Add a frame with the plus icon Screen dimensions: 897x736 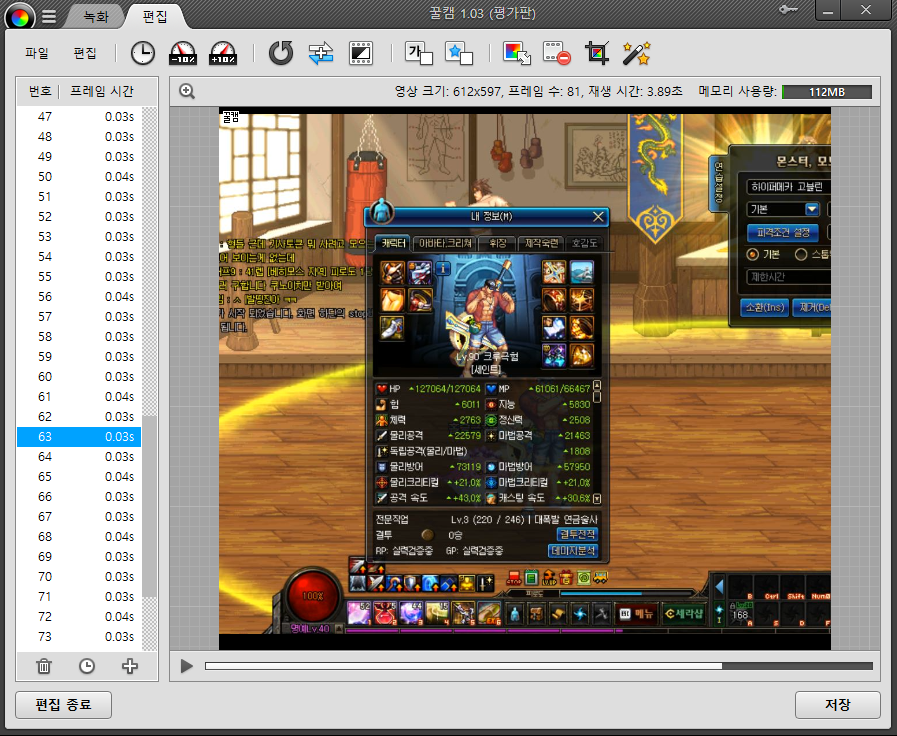(x=130, y=666)
